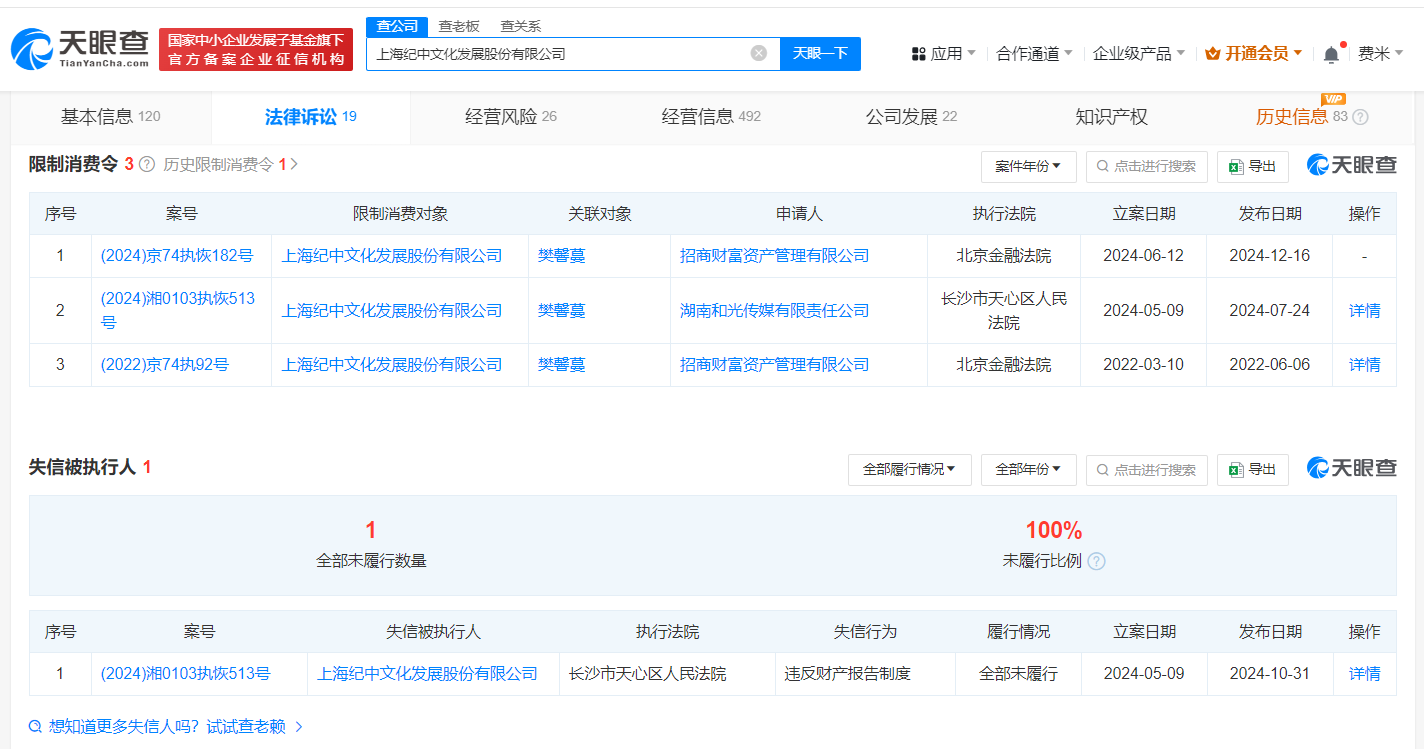Open the 案件年份 filter dropdown
1424x749 pixels.
[1028, 167]
